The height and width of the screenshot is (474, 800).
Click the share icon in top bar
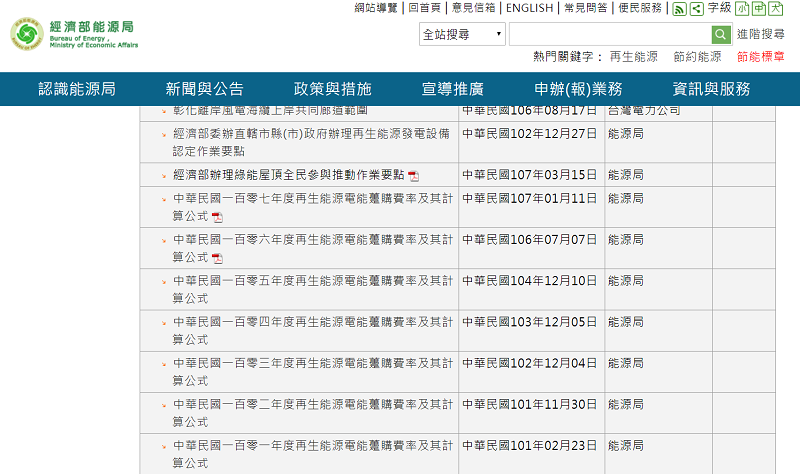pos(696,9)
